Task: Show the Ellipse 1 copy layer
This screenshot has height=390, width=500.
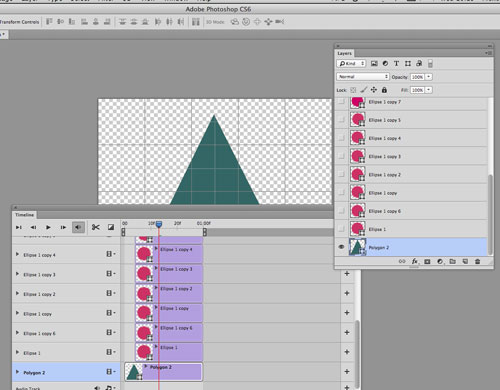Action: (341, 192)
